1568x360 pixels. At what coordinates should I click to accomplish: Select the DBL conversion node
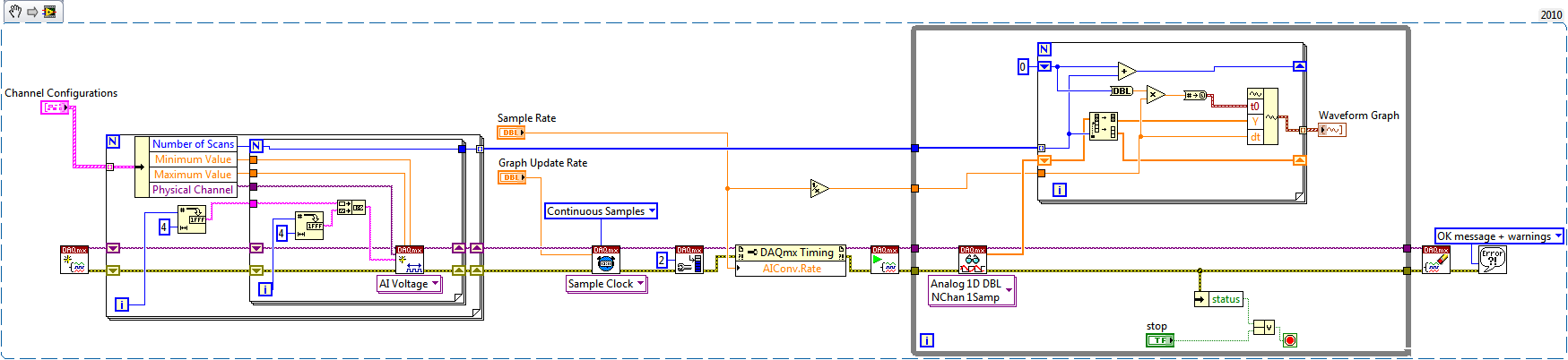pos(1122,90)
